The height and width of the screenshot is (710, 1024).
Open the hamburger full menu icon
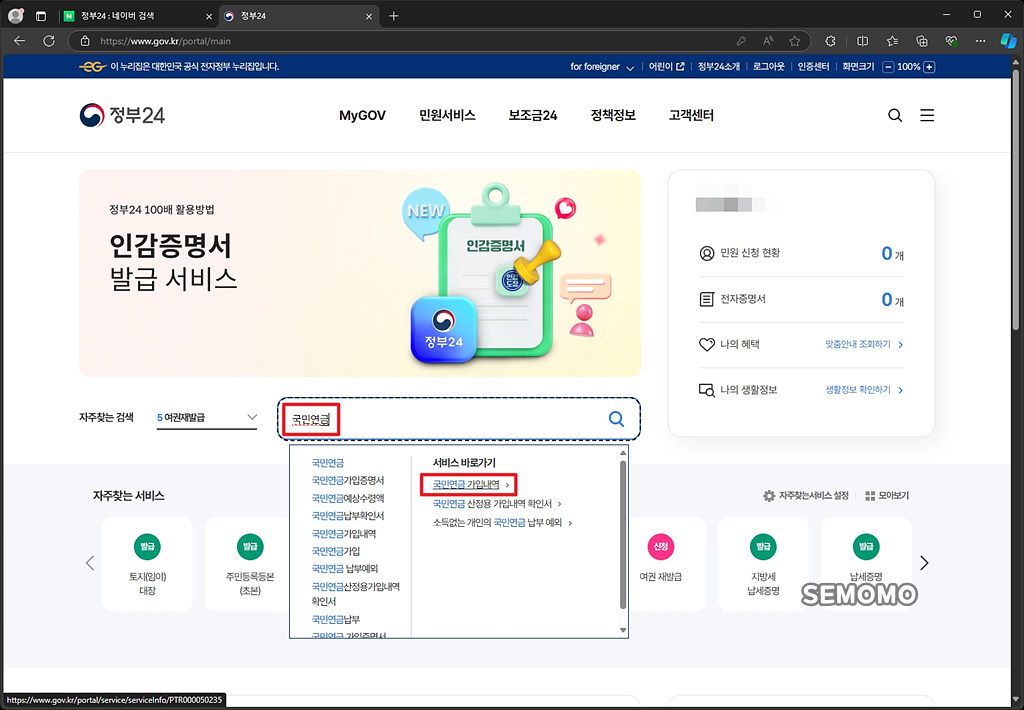point(927,116)
